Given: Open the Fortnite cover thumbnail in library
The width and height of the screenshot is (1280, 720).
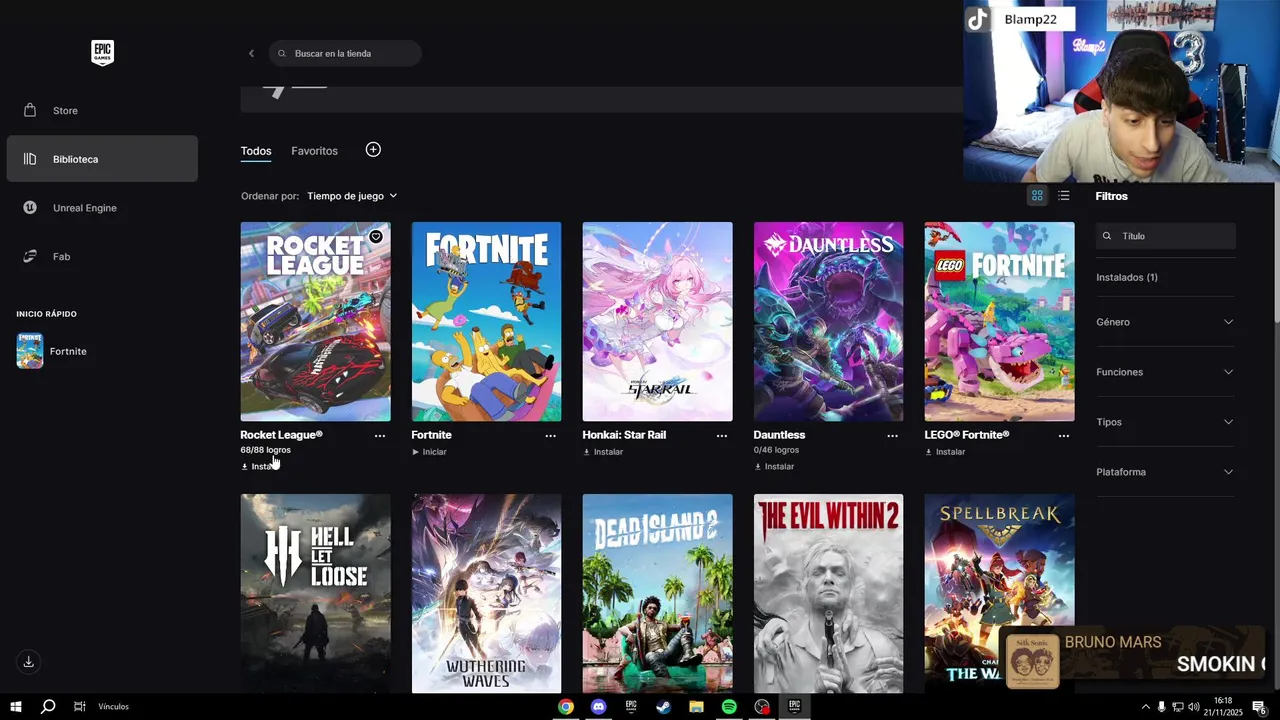Looking at the screenshot, I should pyautogui.click(x=486, y=321).
